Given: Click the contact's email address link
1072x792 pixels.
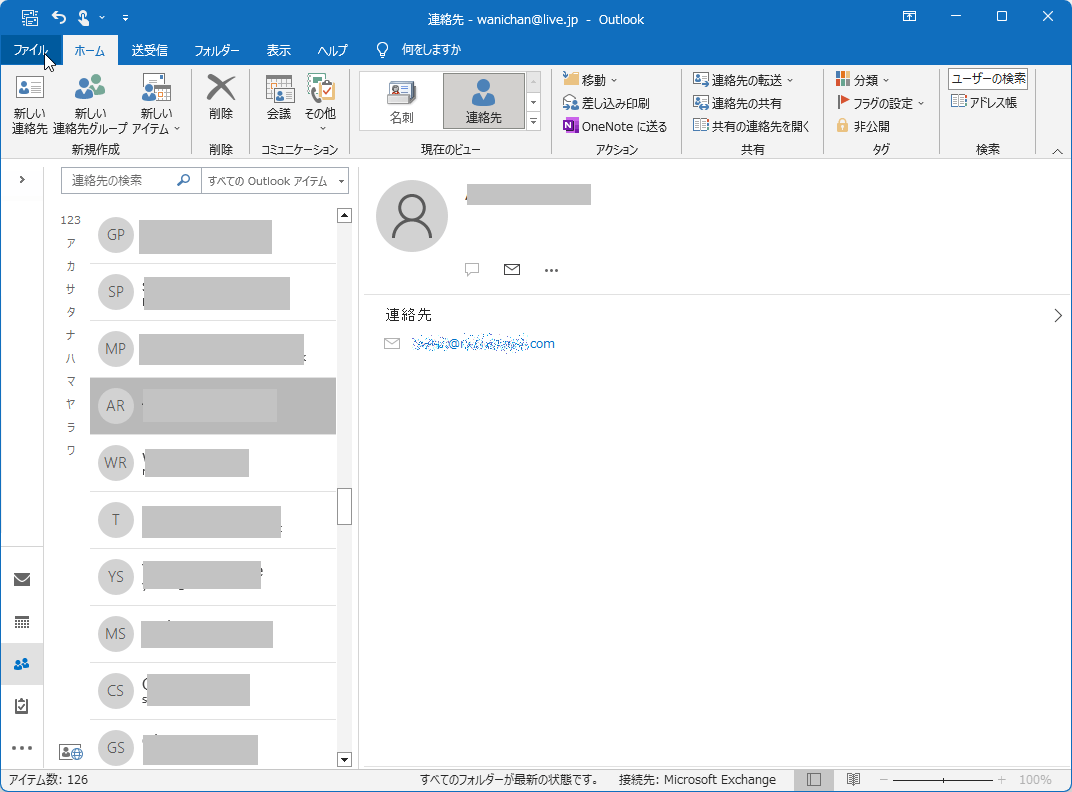Looking at the screenshot, I should point(483,343).
